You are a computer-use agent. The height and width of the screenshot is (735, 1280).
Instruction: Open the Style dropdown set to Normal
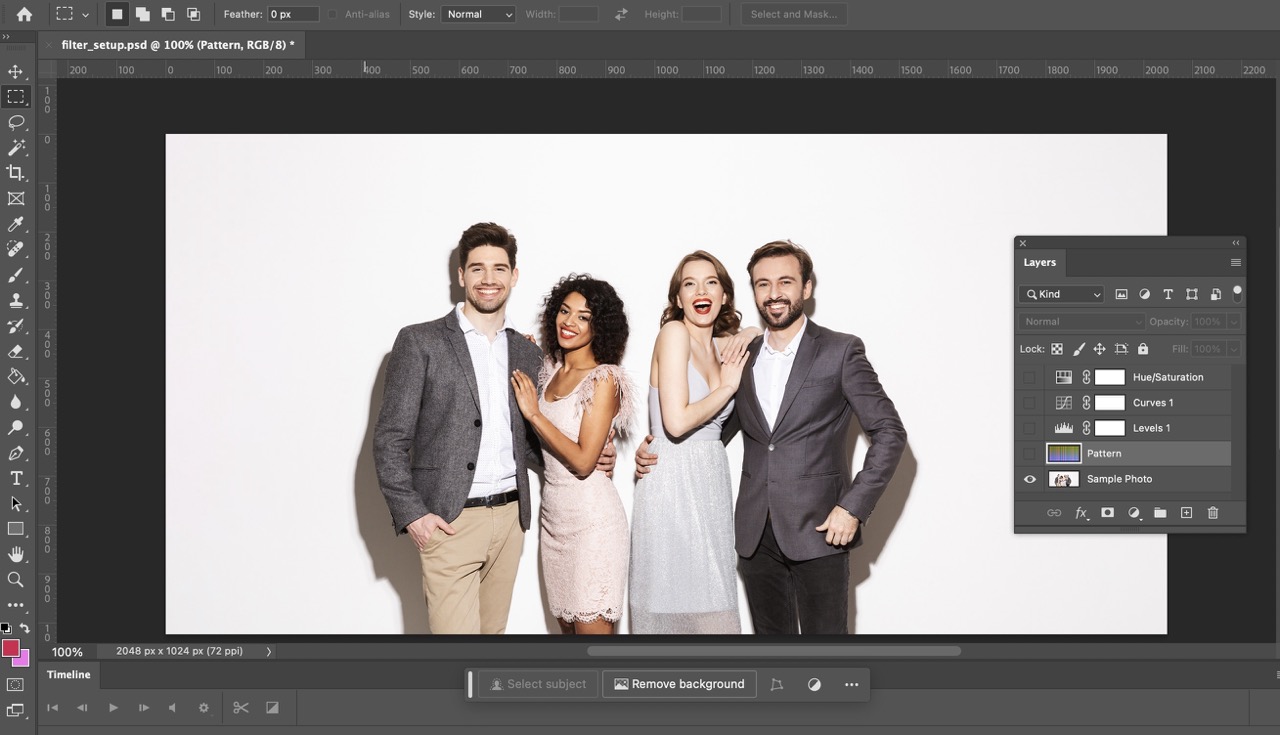coord(478,15)
